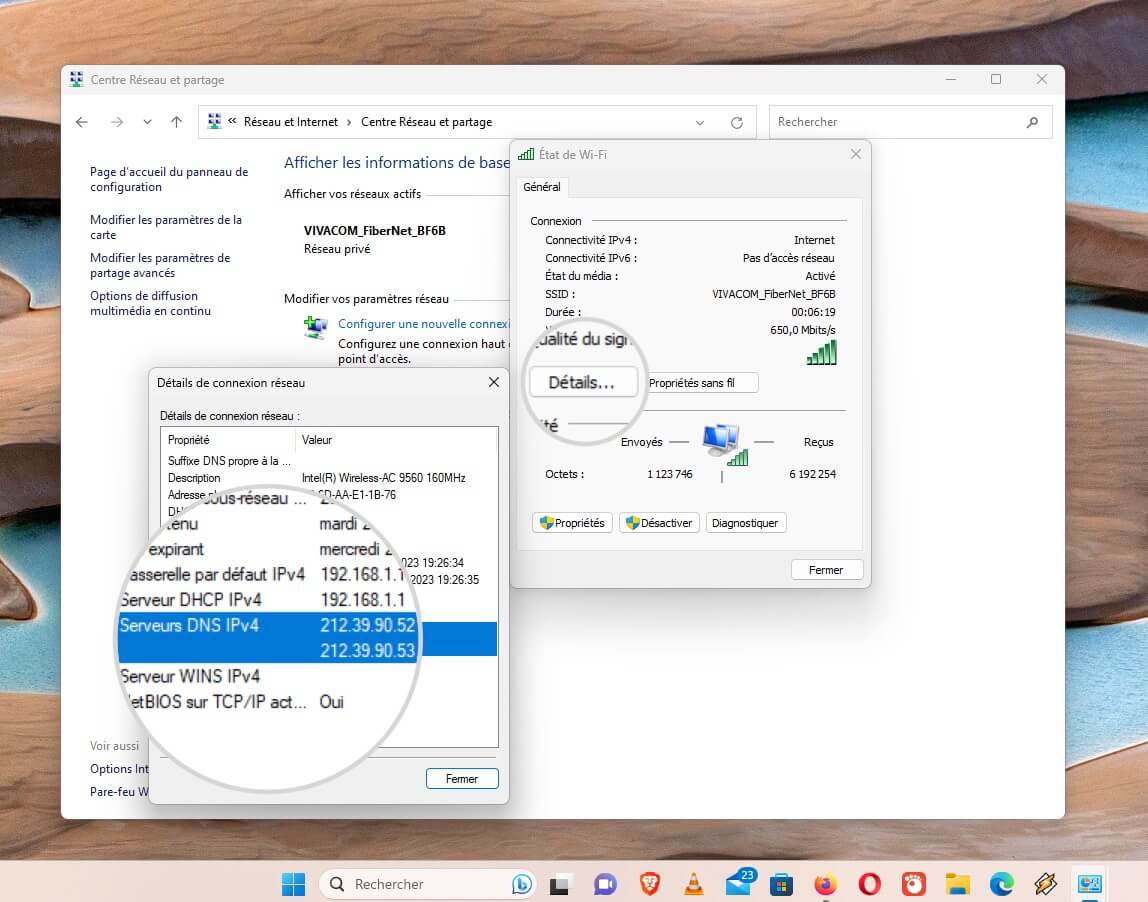
Task: Click the Connectivité IPv4 Internet value
Action: click(814, 240)
